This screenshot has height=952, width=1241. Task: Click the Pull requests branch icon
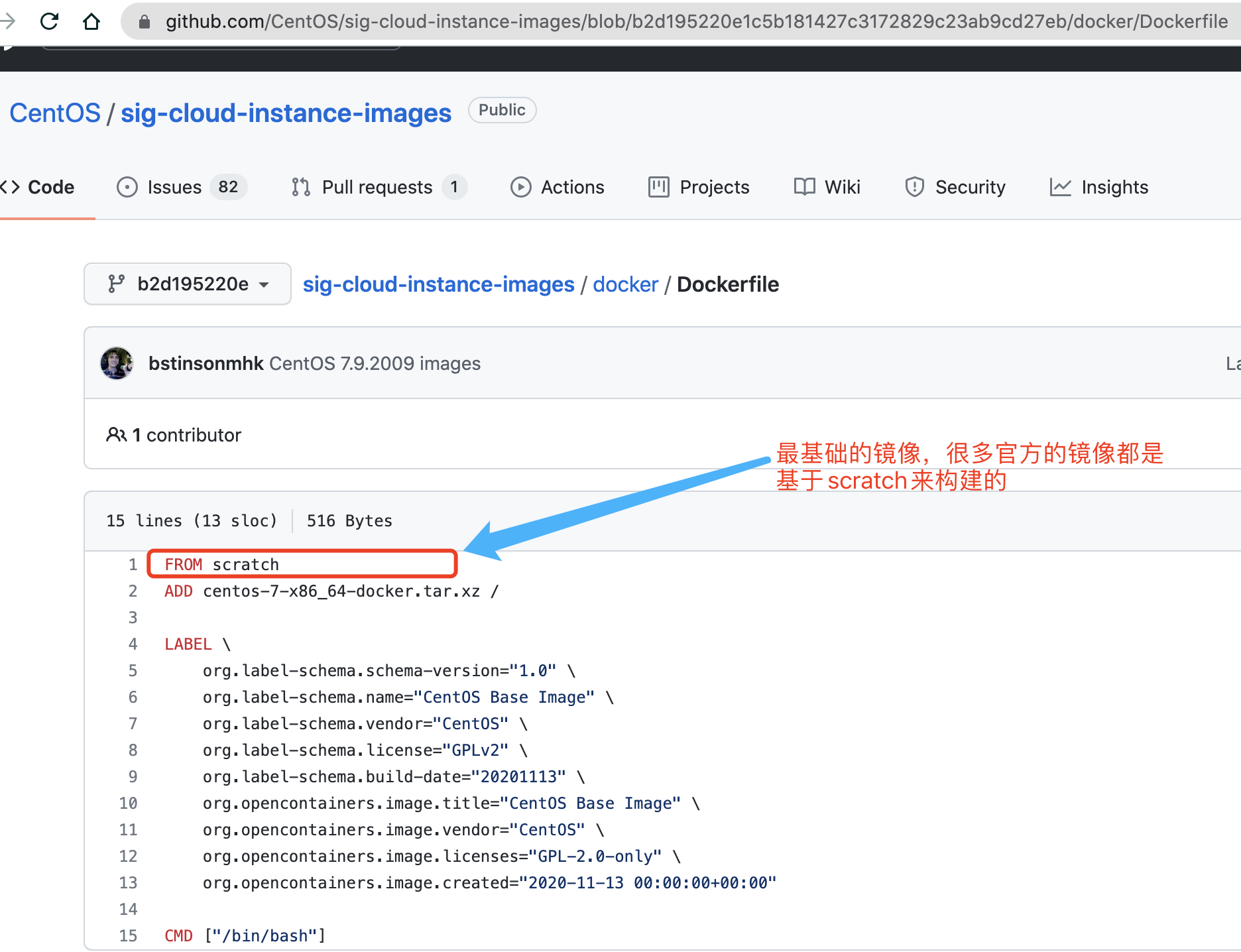pos(301,187)
